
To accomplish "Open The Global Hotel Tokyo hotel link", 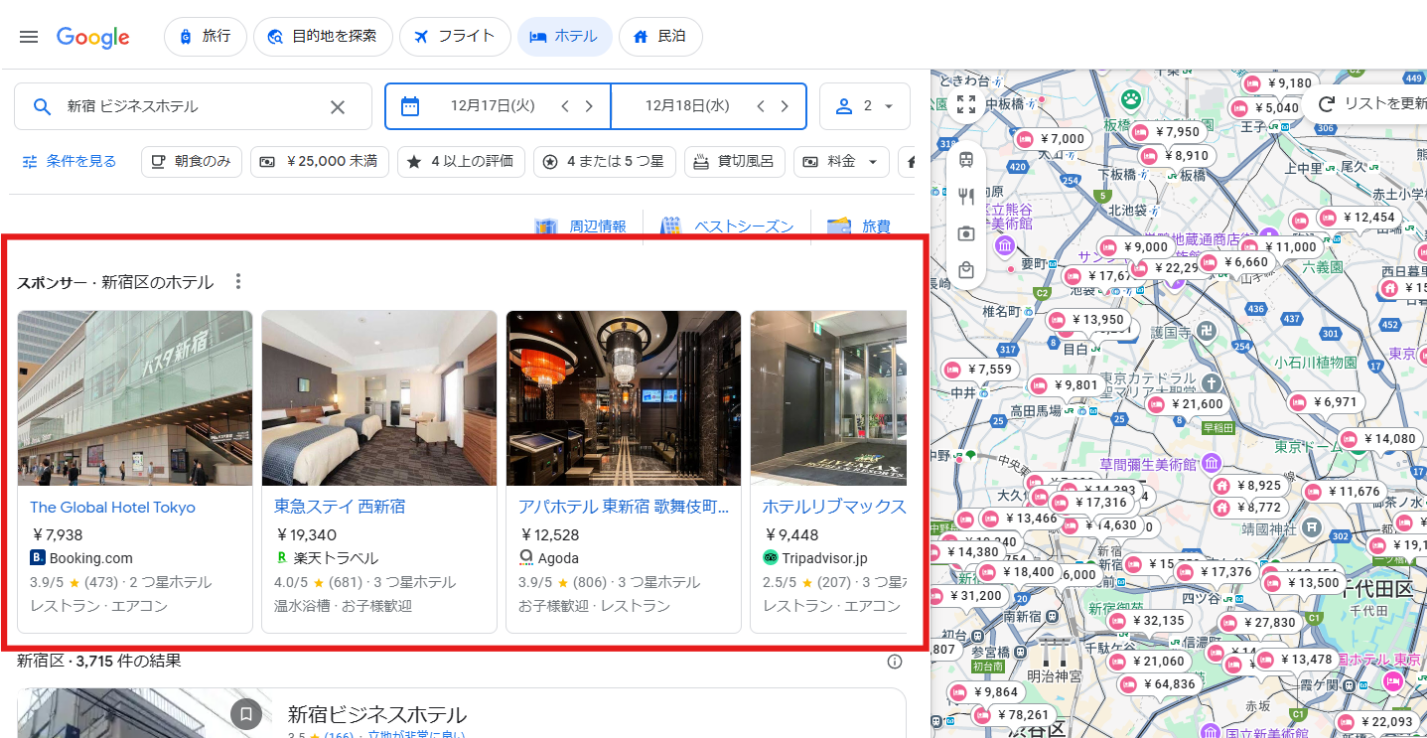I will [x=112, y=507].
